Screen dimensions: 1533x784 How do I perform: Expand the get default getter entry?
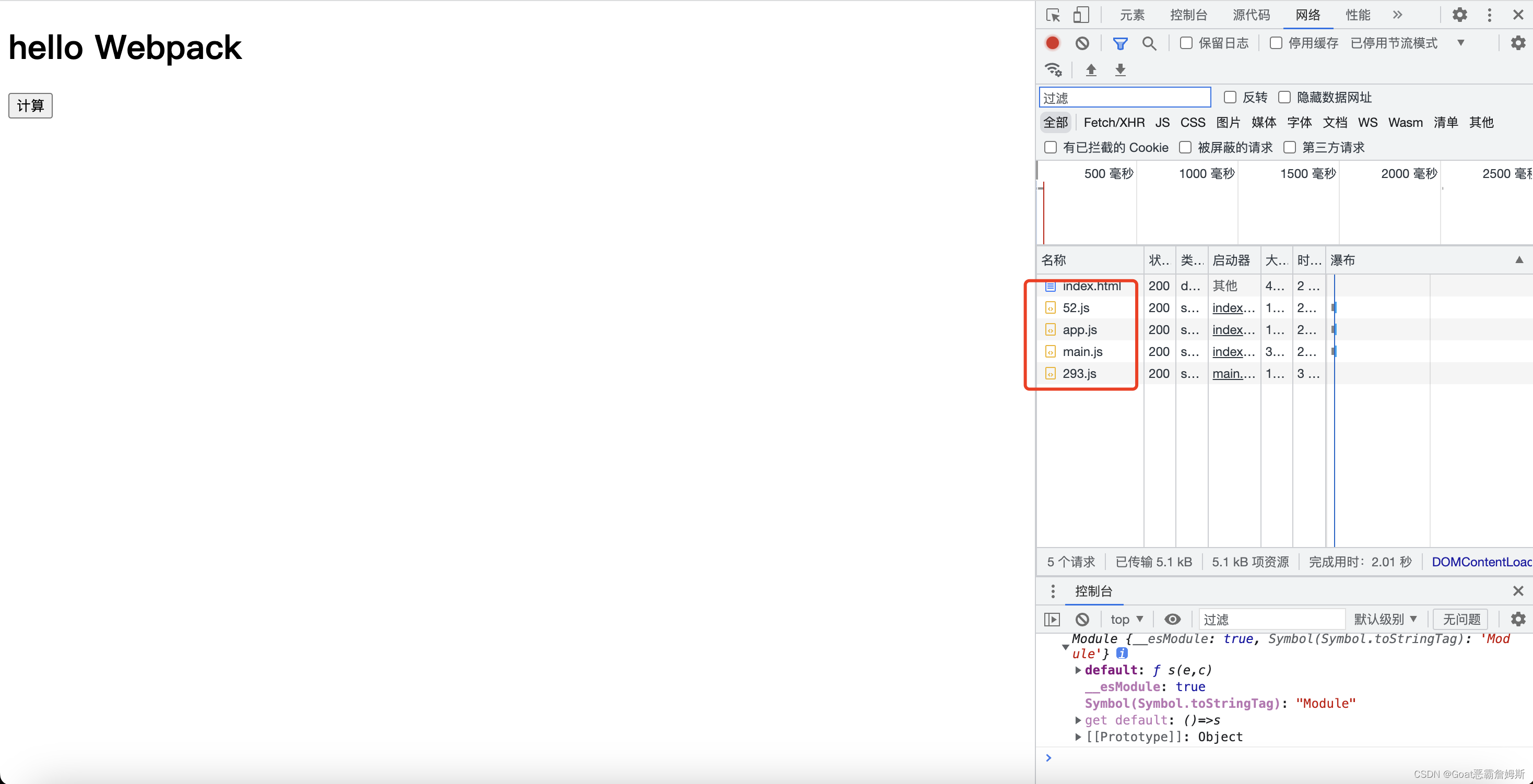(x=1078, y=720)
